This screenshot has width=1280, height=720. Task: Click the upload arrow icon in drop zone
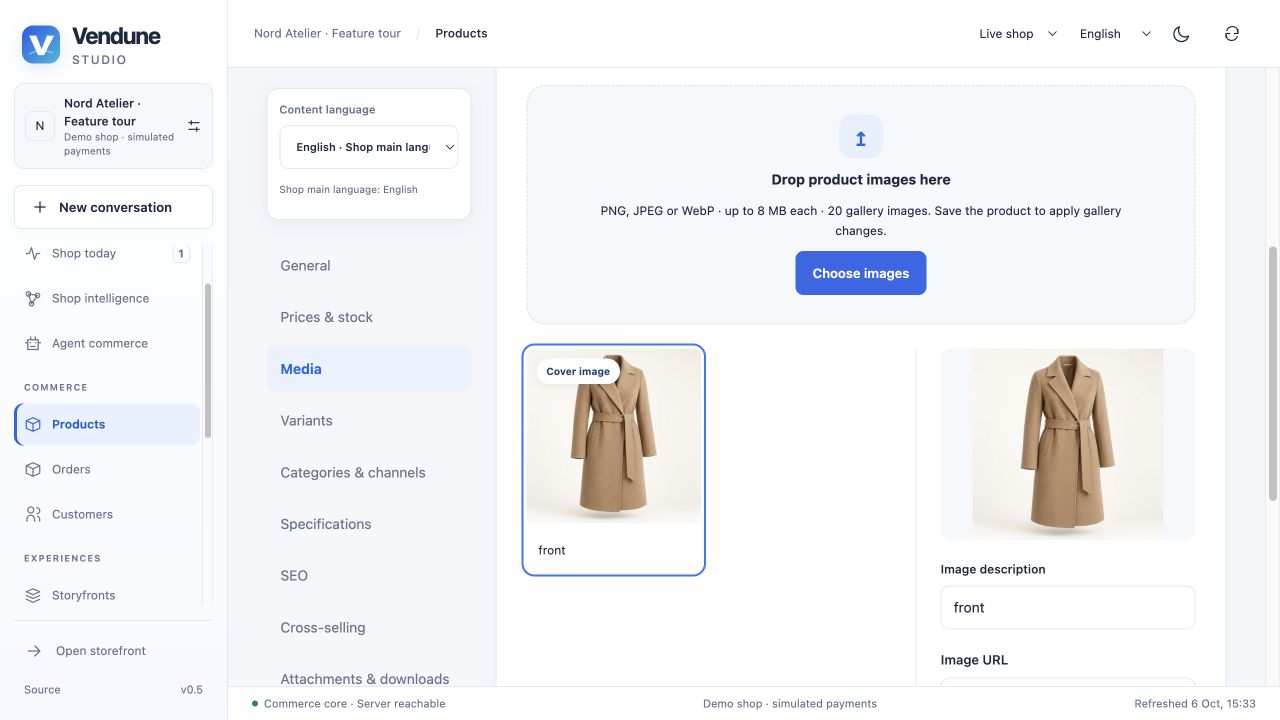[861, 137]
